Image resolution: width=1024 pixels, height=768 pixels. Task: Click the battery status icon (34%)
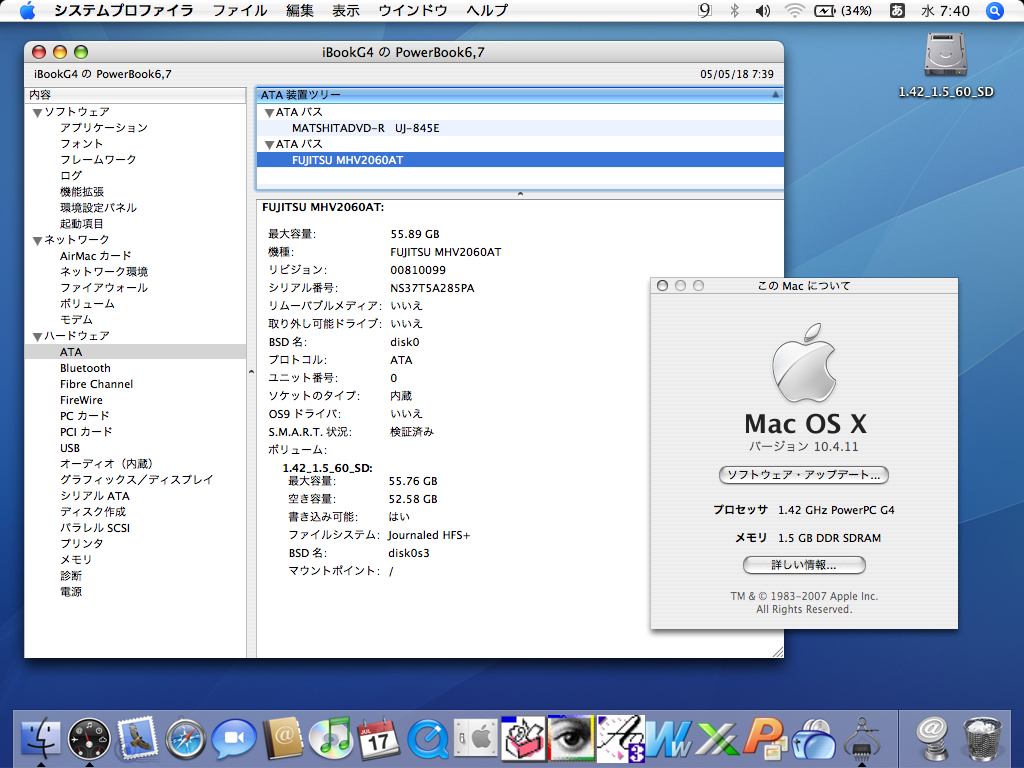click(x=842, y=10)
